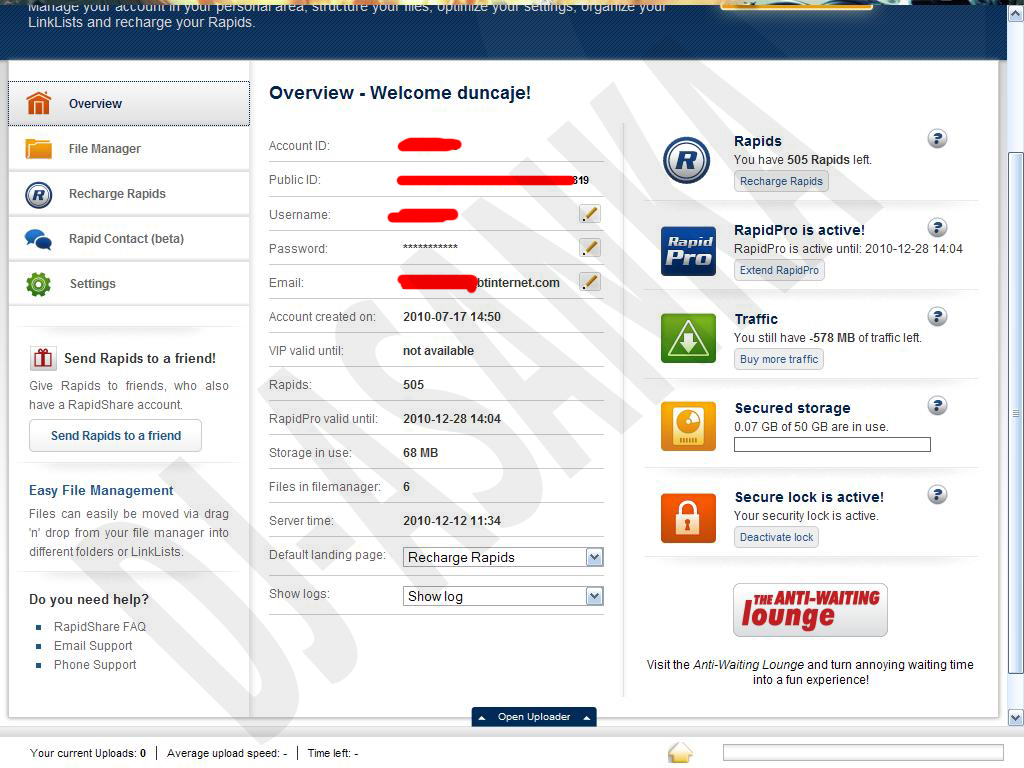Expand the Open Uploader panel
Screen dimensions: 1024x768
[x=534, y=716]
